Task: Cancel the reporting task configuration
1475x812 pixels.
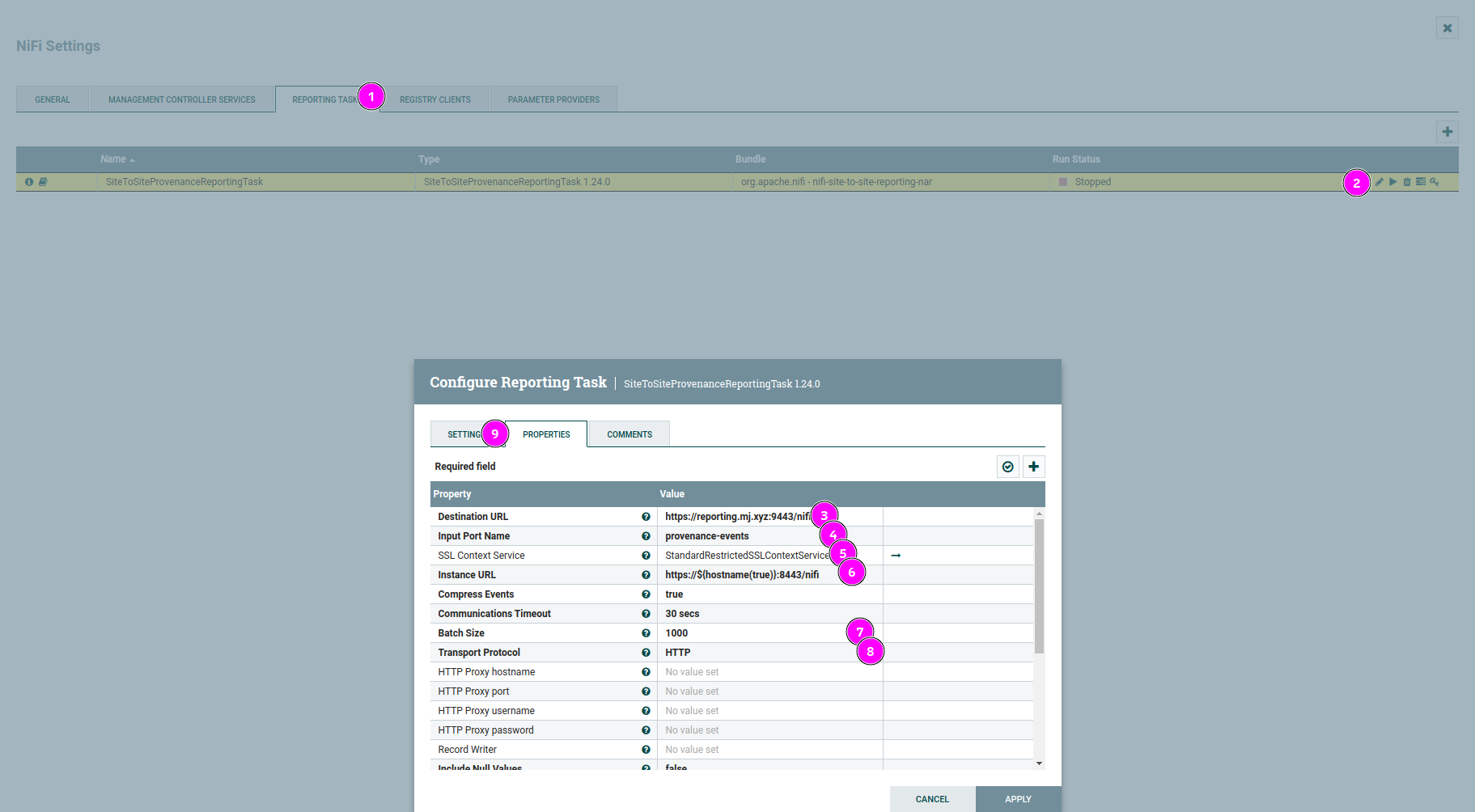Action: point(932,799)
